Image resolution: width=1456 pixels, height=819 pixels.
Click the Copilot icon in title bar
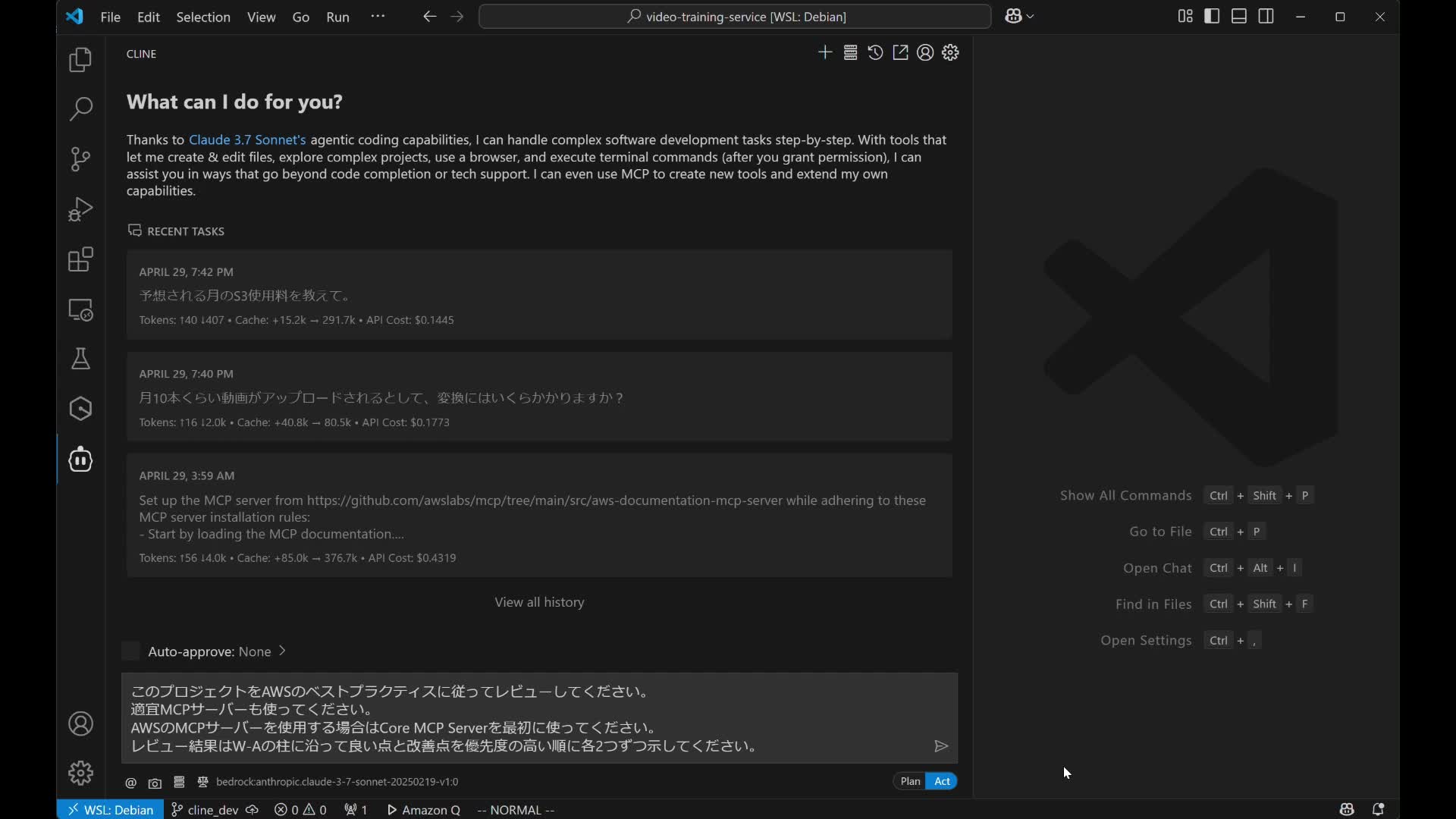pos(1013,16)
